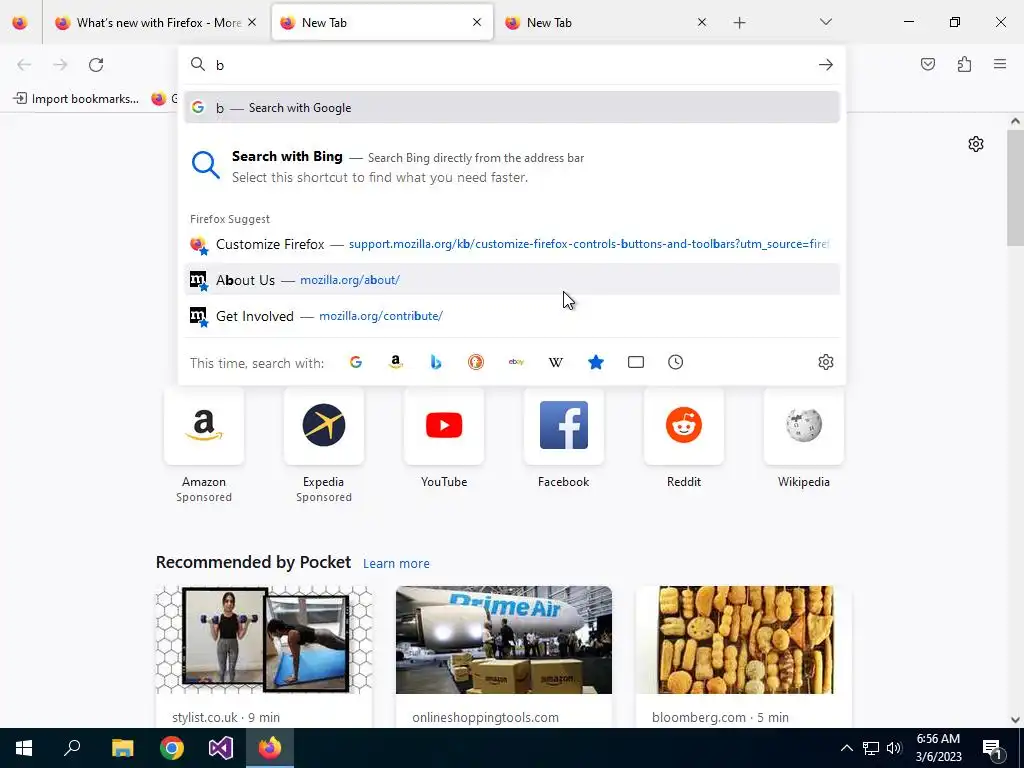Open About Us mozilla.org suggestion
Image resolution: width=1024 pixels, height=768 pixels.
[x=512, y=280]
